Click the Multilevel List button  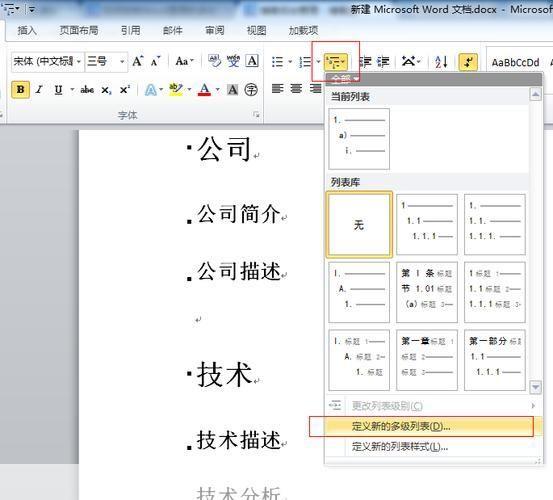(336, 62)
